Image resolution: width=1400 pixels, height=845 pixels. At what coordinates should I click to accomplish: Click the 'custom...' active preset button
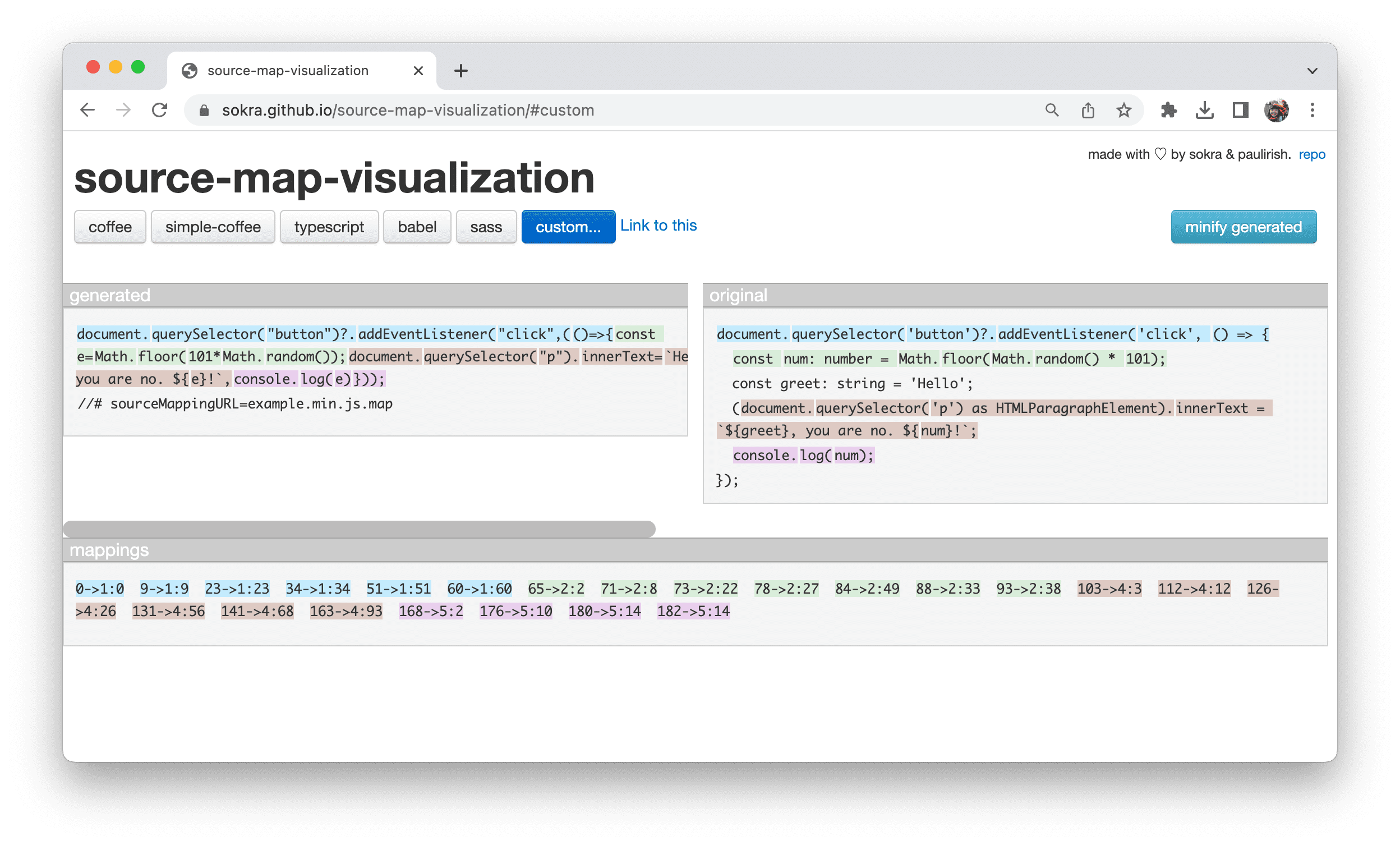(x=565, y=226)
